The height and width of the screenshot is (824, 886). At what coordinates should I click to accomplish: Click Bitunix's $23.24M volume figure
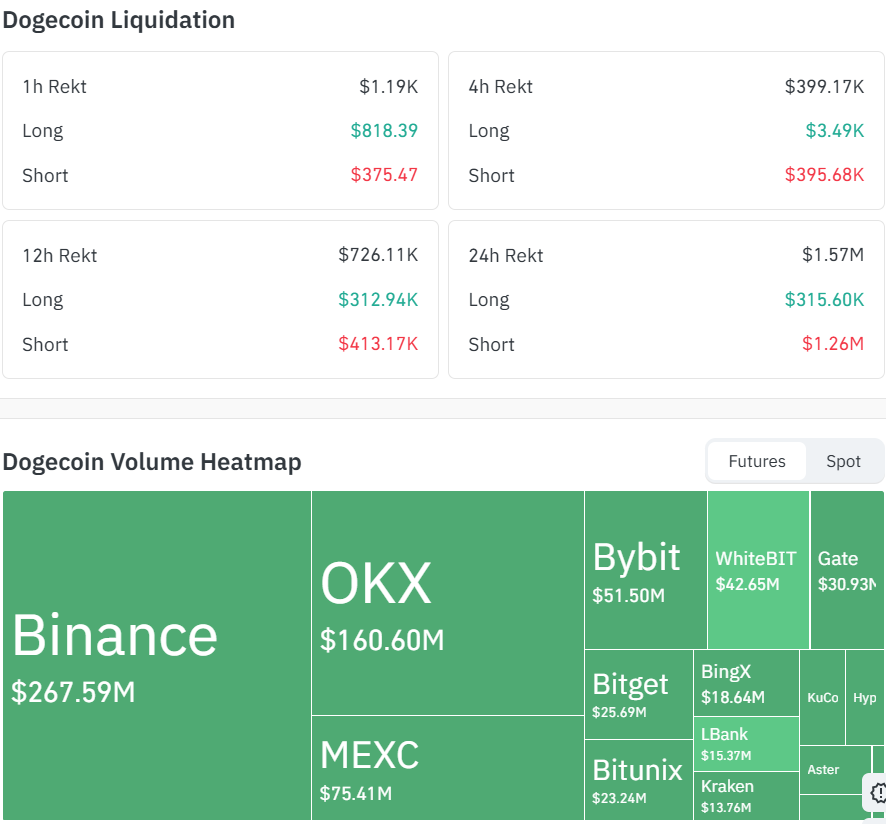coord(619,798)
